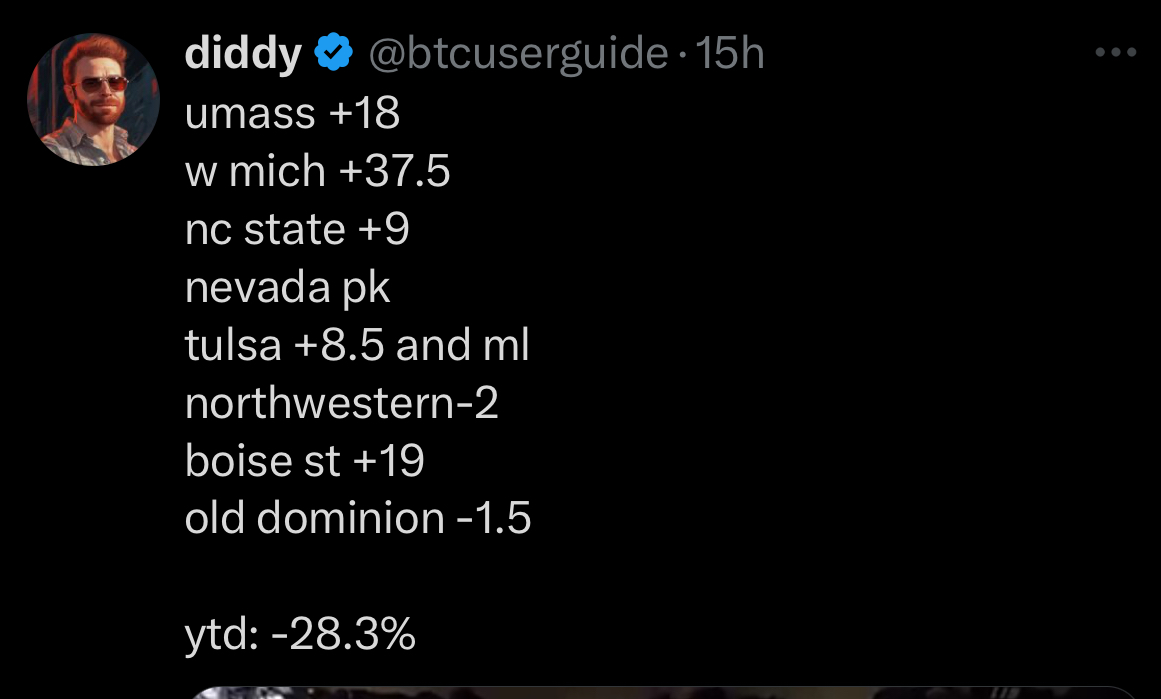The image size is (1161, 699).
Task: Open diddy's profile avatar picture
Action: click(x=93, y=99)
